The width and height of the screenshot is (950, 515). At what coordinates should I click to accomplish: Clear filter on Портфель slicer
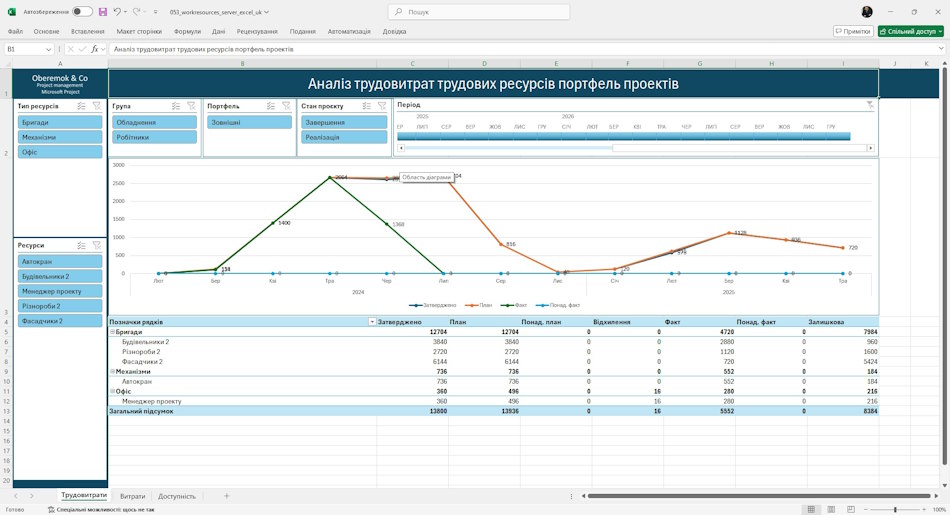(286, 106)
